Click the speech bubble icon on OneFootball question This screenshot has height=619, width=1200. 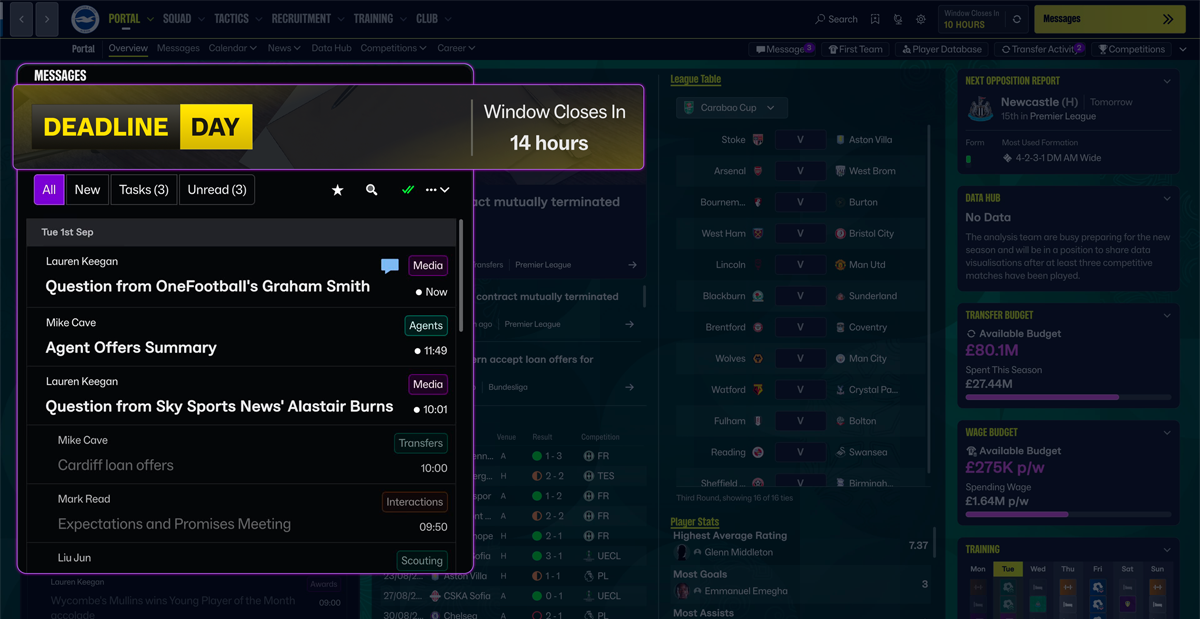point(390,266)
